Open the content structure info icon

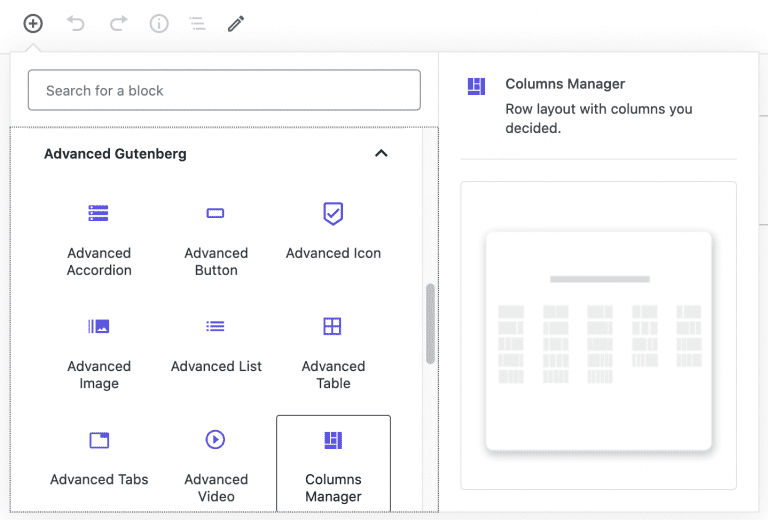(x=159, y=24)
